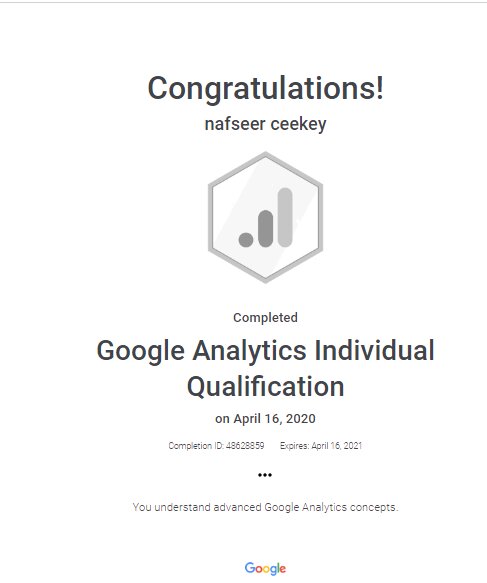Click the name nafseer ceekey
The height and width of the screenshot is (583, 487).
click(265, 124)
